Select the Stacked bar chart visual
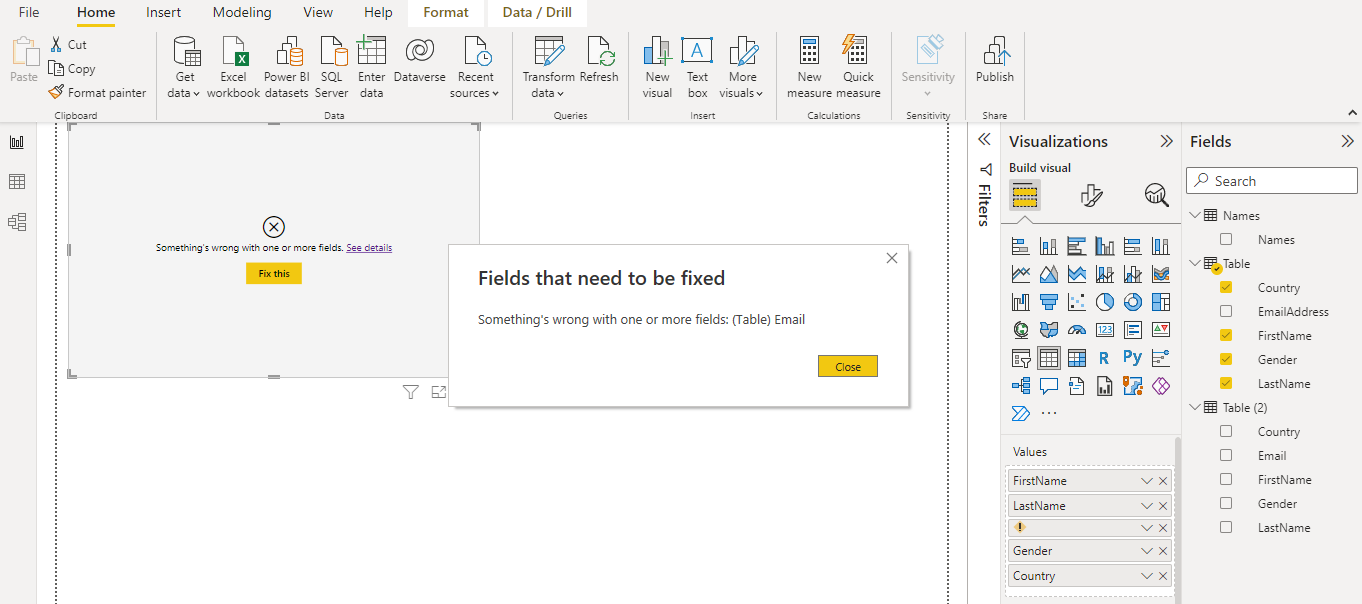 1021,246
